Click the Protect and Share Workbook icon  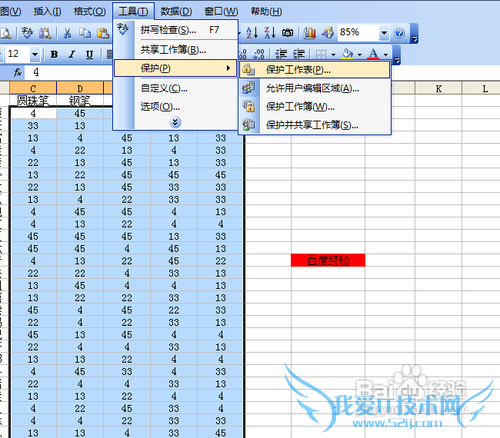pos(249,125)
